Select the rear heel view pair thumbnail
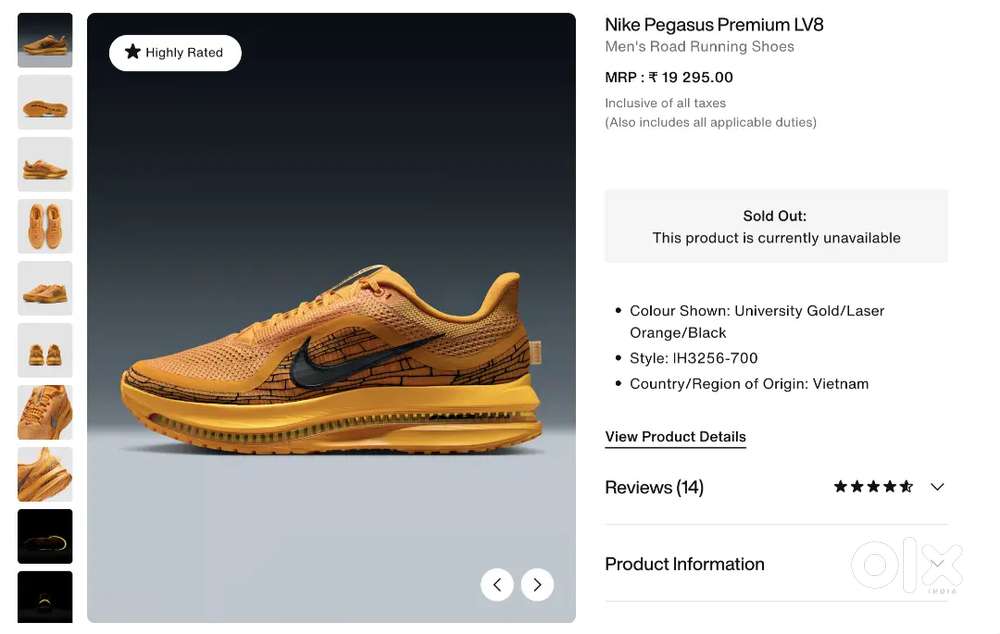Image resolution: width=1000 pixels, height=634 pixels. point(45,350)
